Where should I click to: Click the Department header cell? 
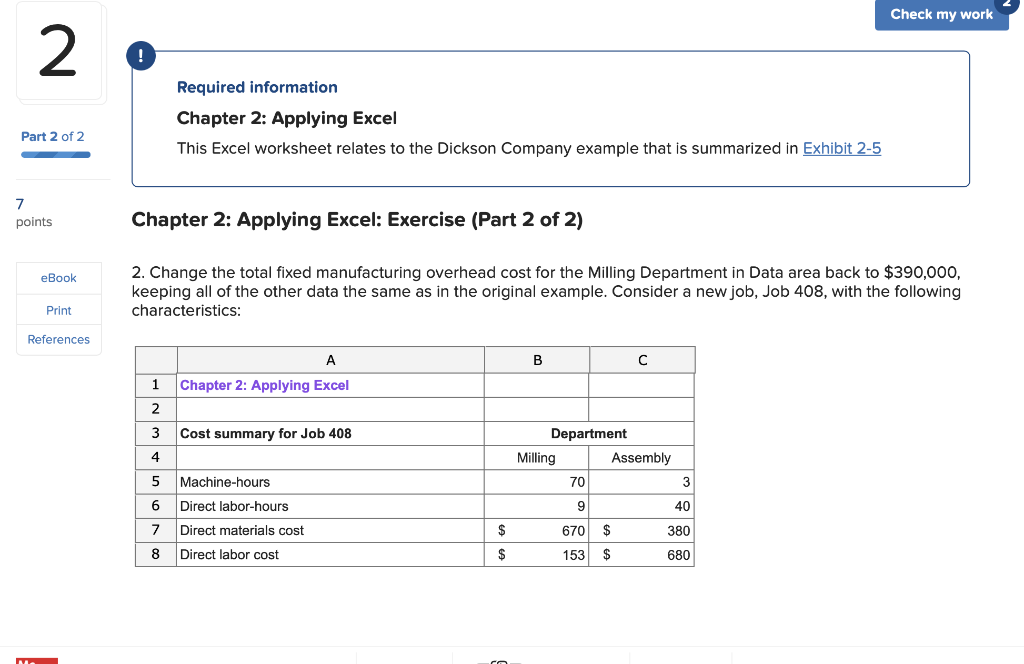589,433
